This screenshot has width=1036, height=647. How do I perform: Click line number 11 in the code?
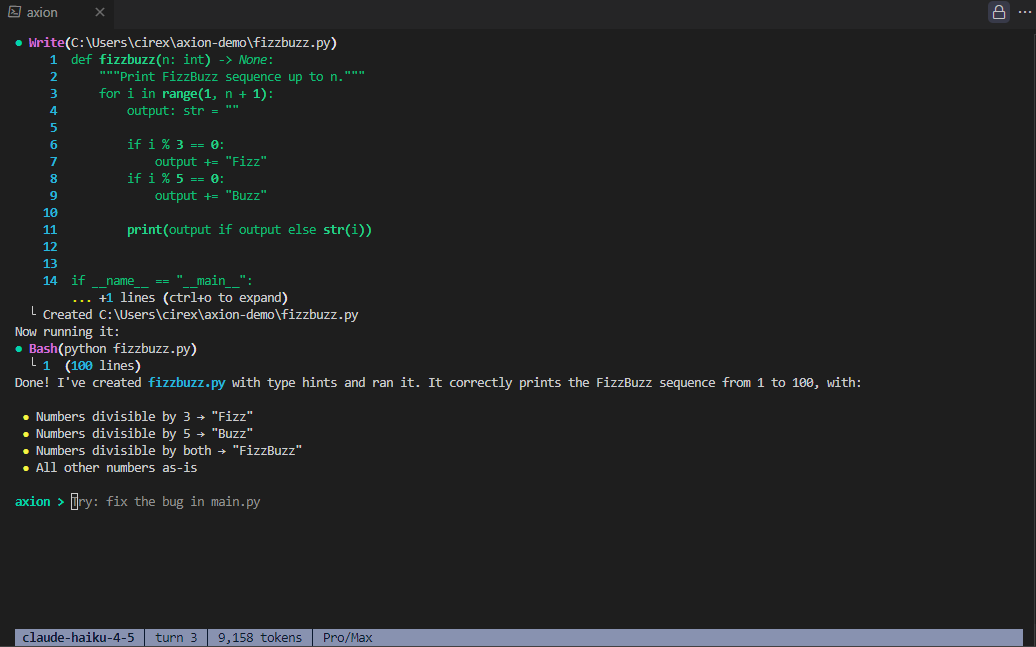[50, 230]
